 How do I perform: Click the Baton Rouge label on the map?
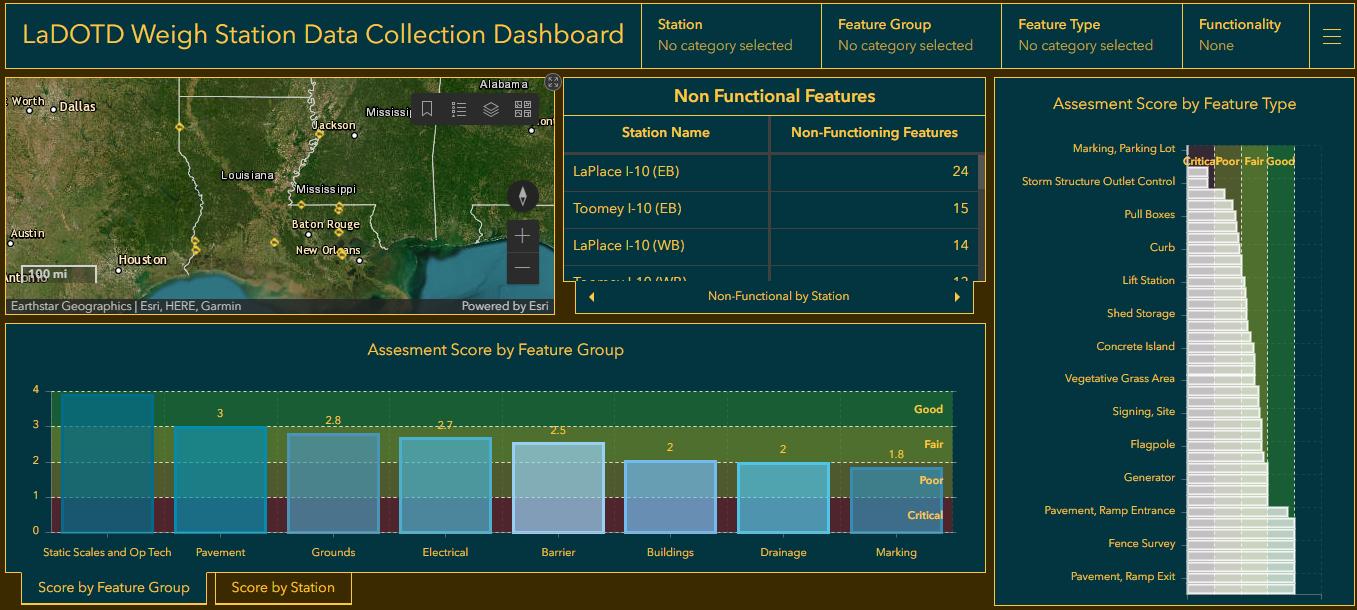325,224
